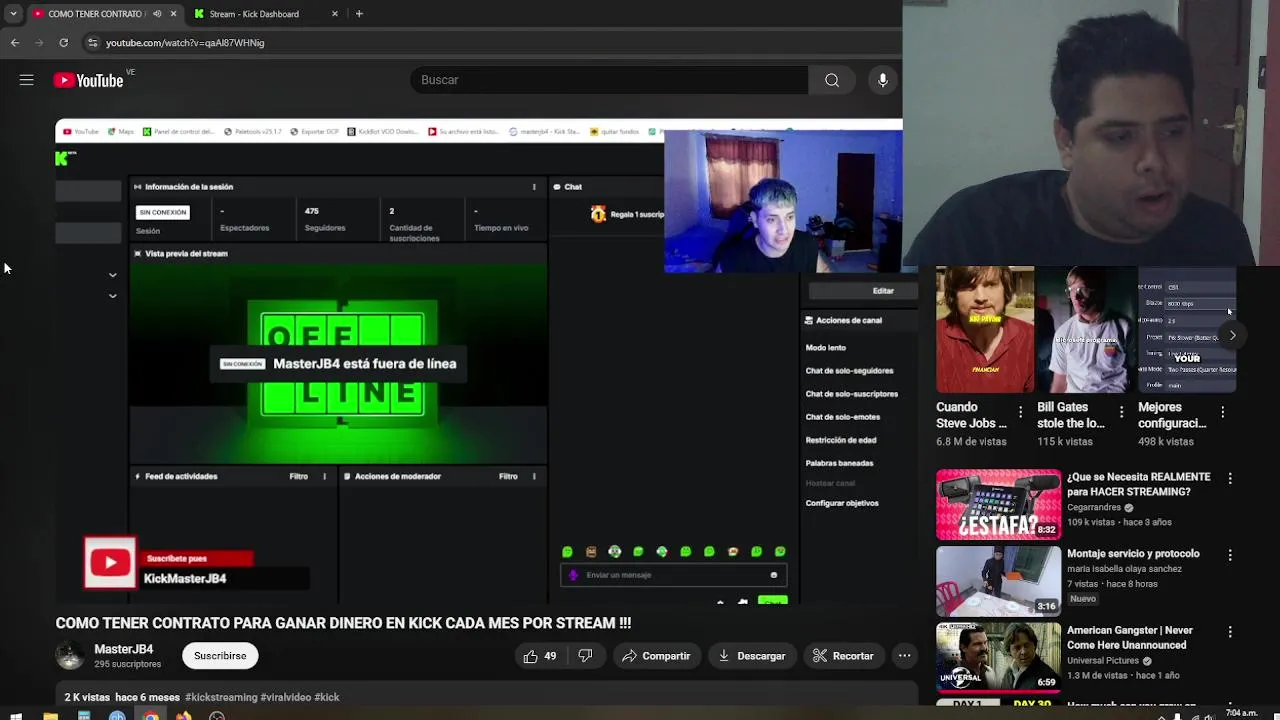The width and height of the screenshot is (1280, 720).
Task: Click the Recortar clip button
Action: click(843, 656)
